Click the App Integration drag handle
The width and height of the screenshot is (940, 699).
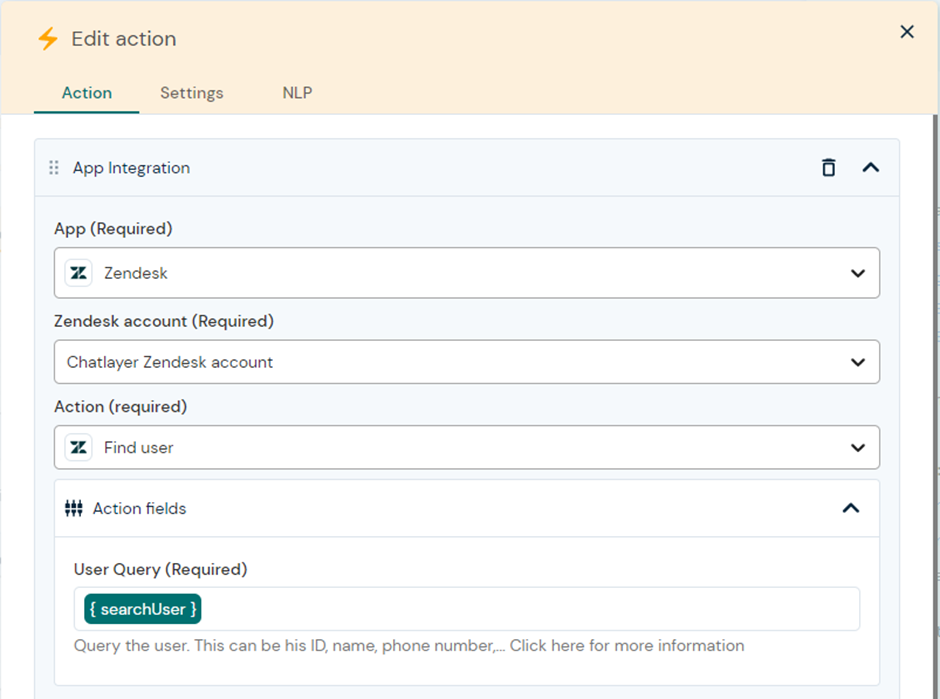pos(54,168)
